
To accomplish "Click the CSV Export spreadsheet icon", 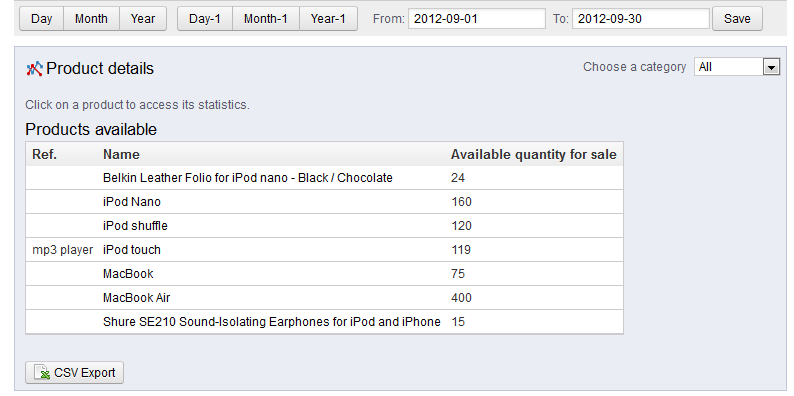I will tap(43, 373).
